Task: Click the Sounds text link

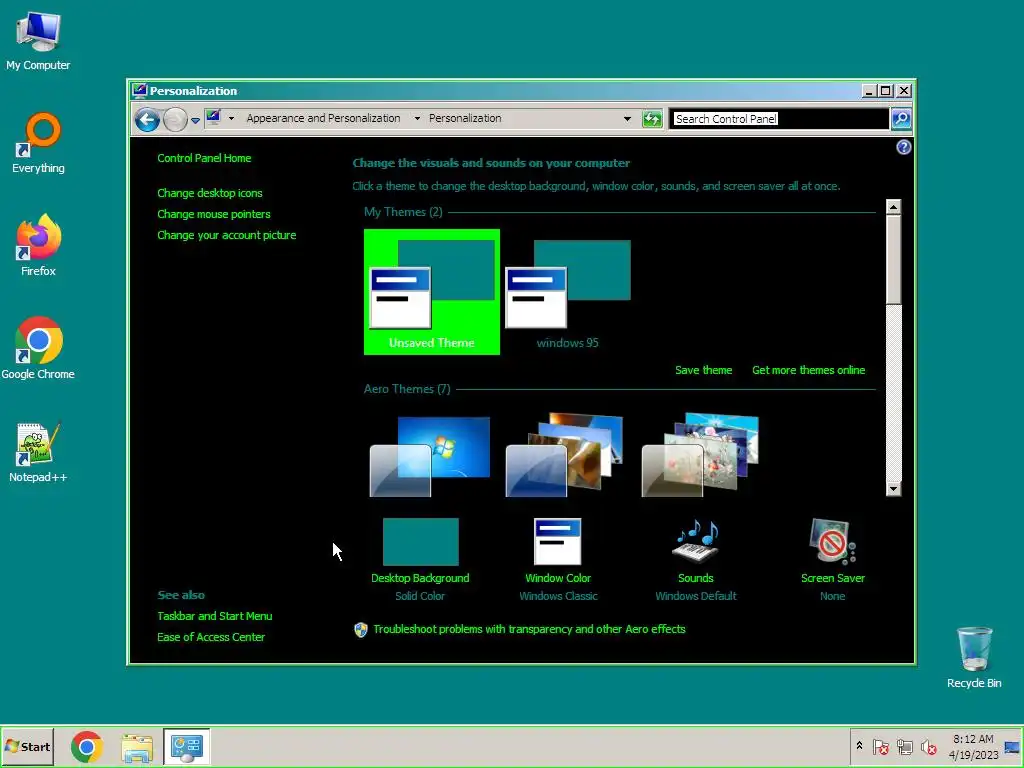Action: point(696,578)
